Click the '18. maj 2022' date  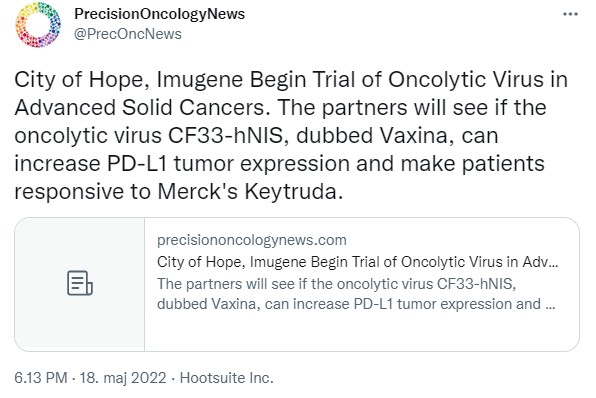point(123,378)
